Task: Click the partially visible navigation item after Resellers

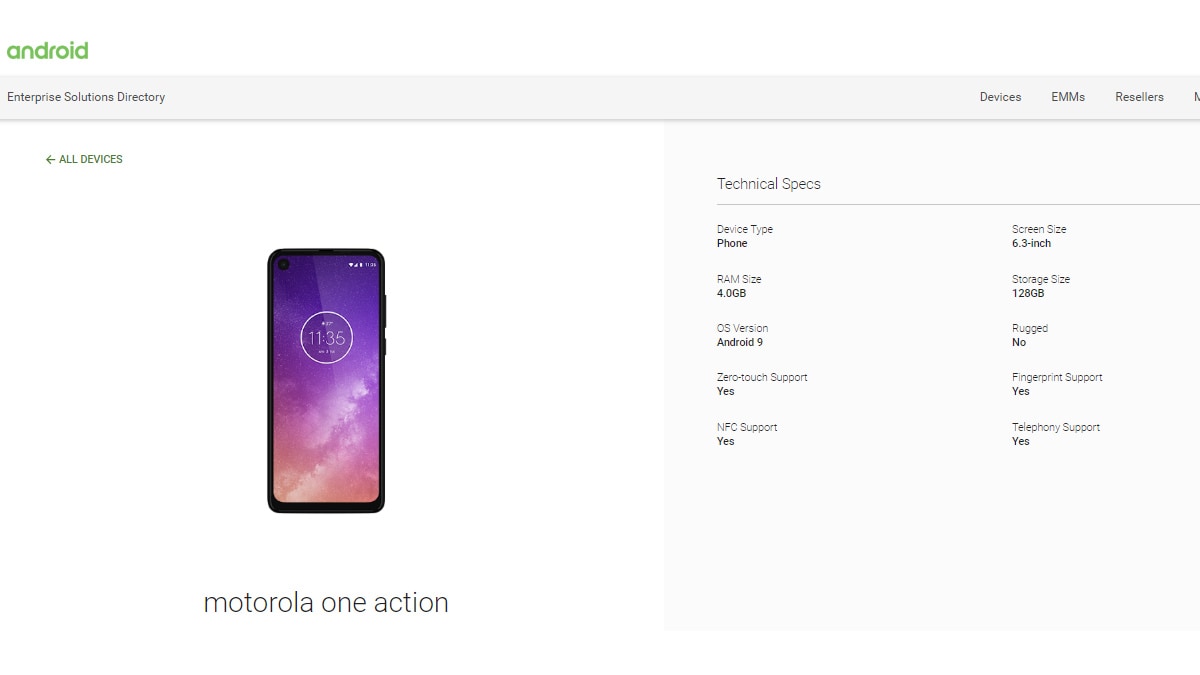Action: [1196, 97]
